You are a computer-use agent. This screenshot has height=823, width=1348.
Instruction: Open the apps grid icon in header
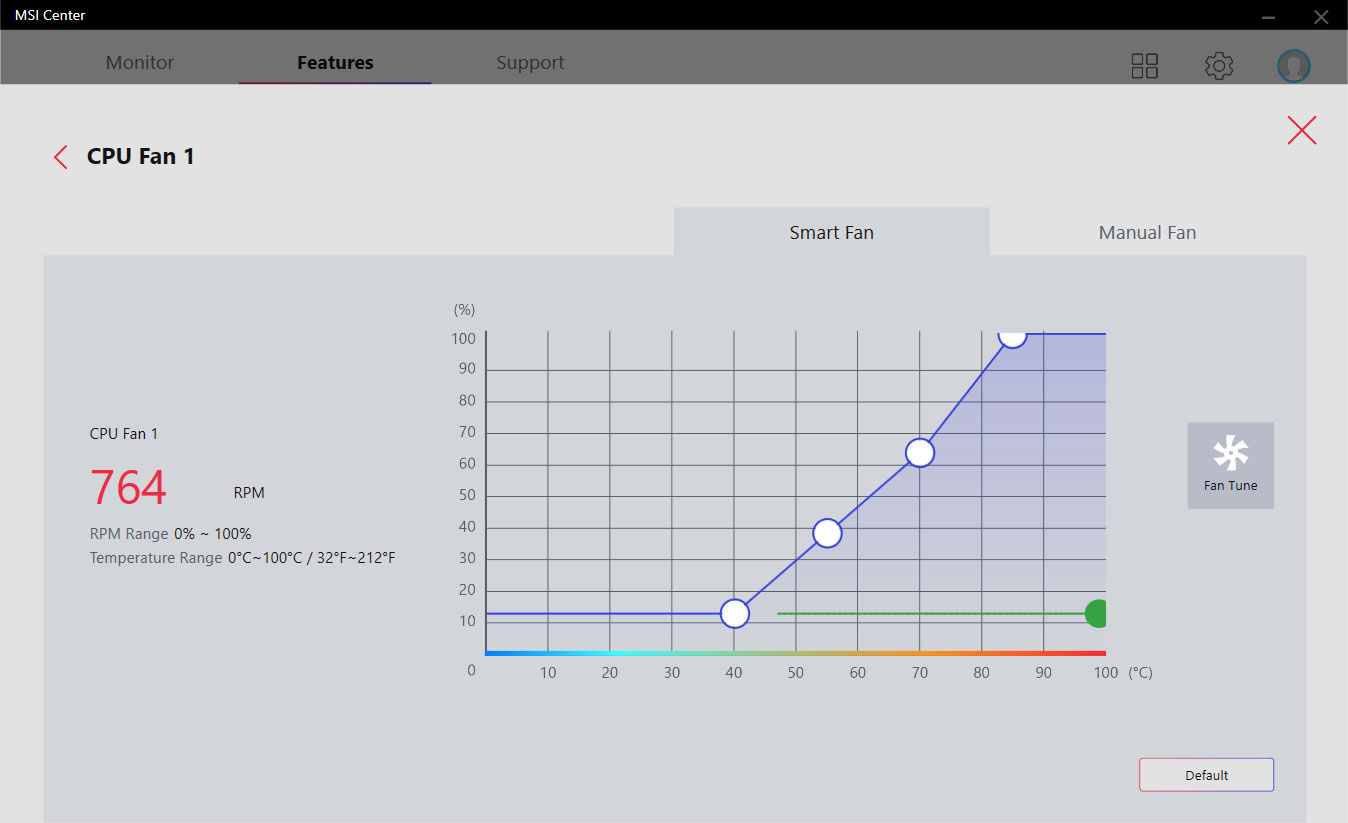pos(1144,66)
